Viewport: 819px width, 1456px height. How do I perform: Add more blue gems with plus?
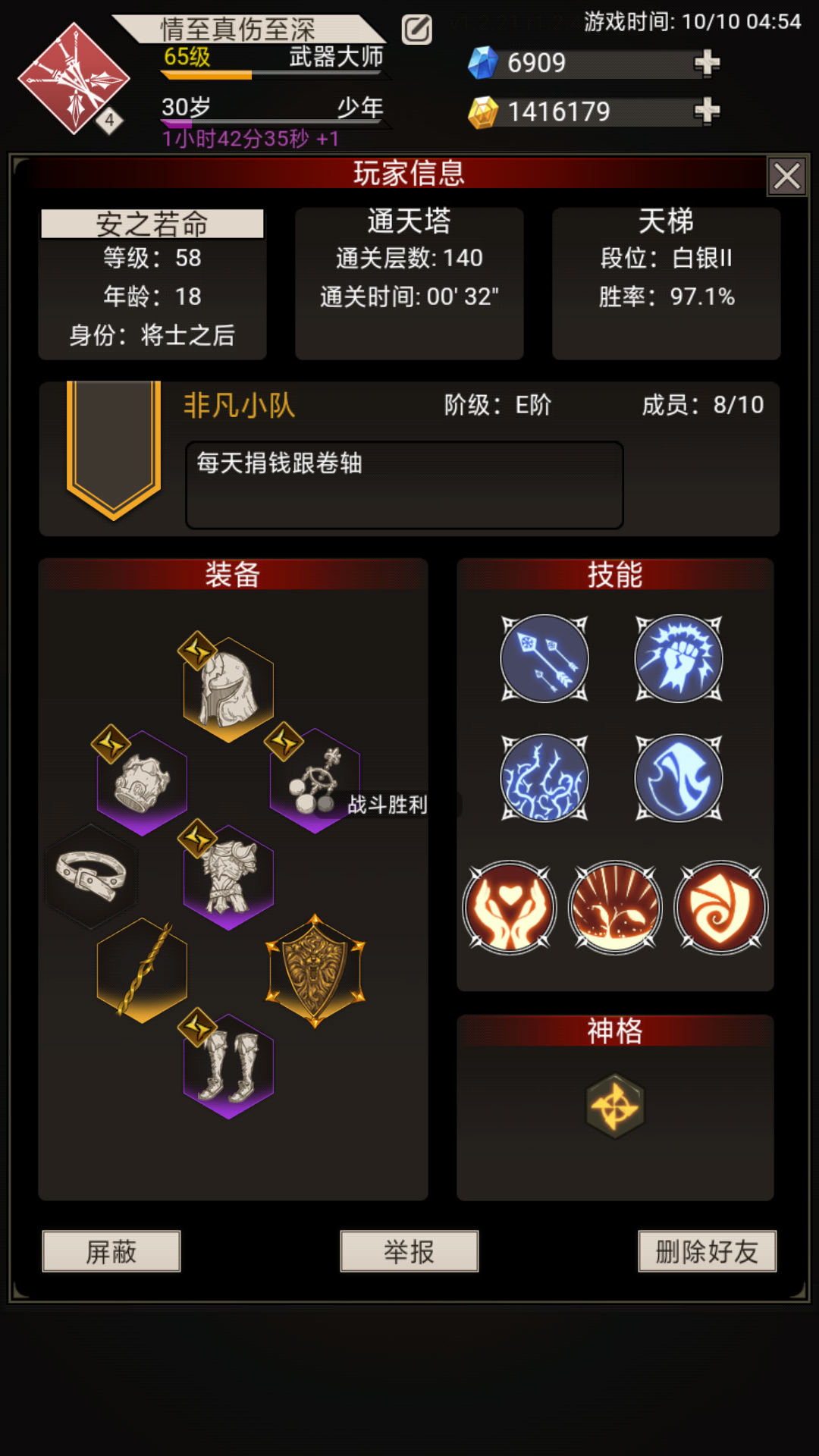coord(707,63)
